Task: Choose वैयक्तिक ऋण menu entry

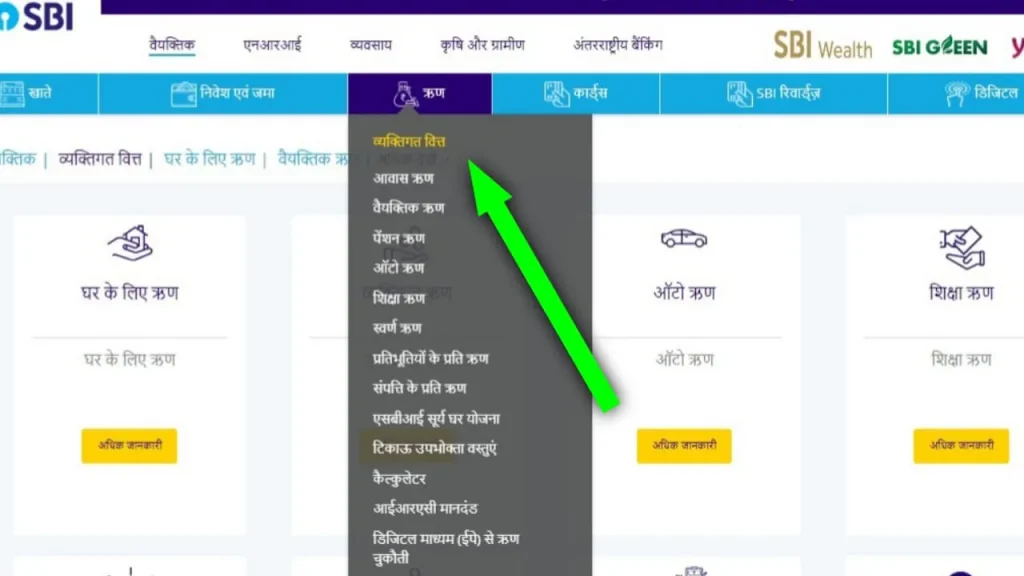Action: coord(408,208)
